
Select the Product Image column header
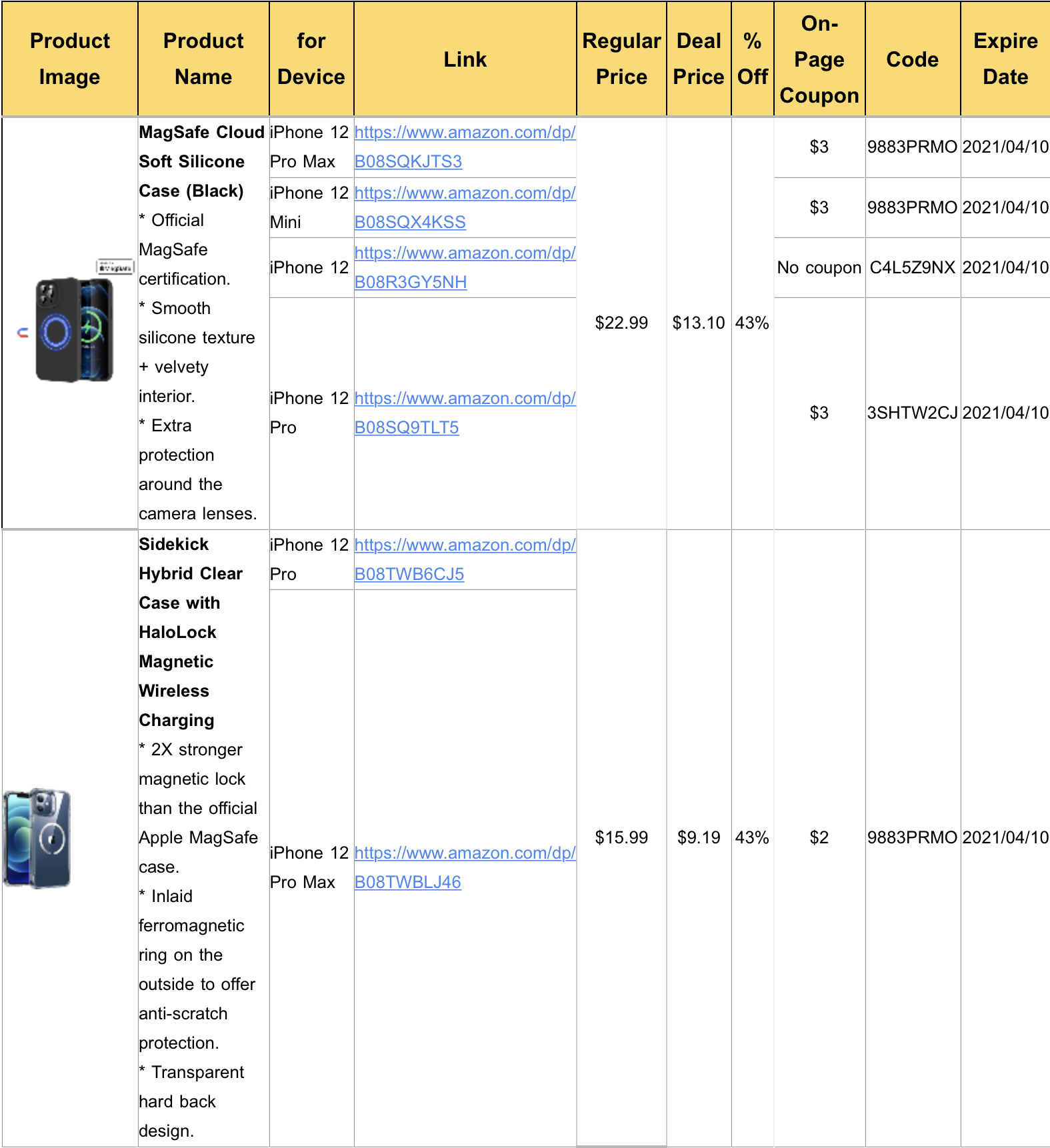click(70, 59)
